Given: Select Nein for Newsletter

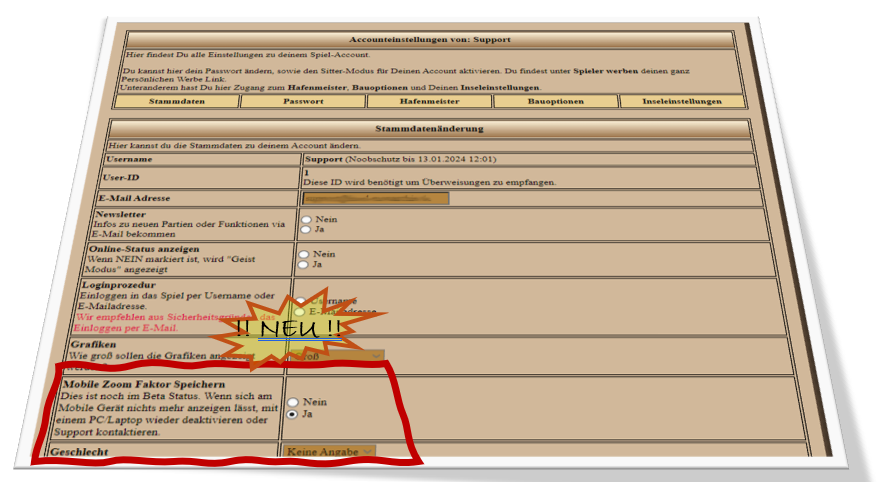Looking at the screenshot, I should point(305,219).
